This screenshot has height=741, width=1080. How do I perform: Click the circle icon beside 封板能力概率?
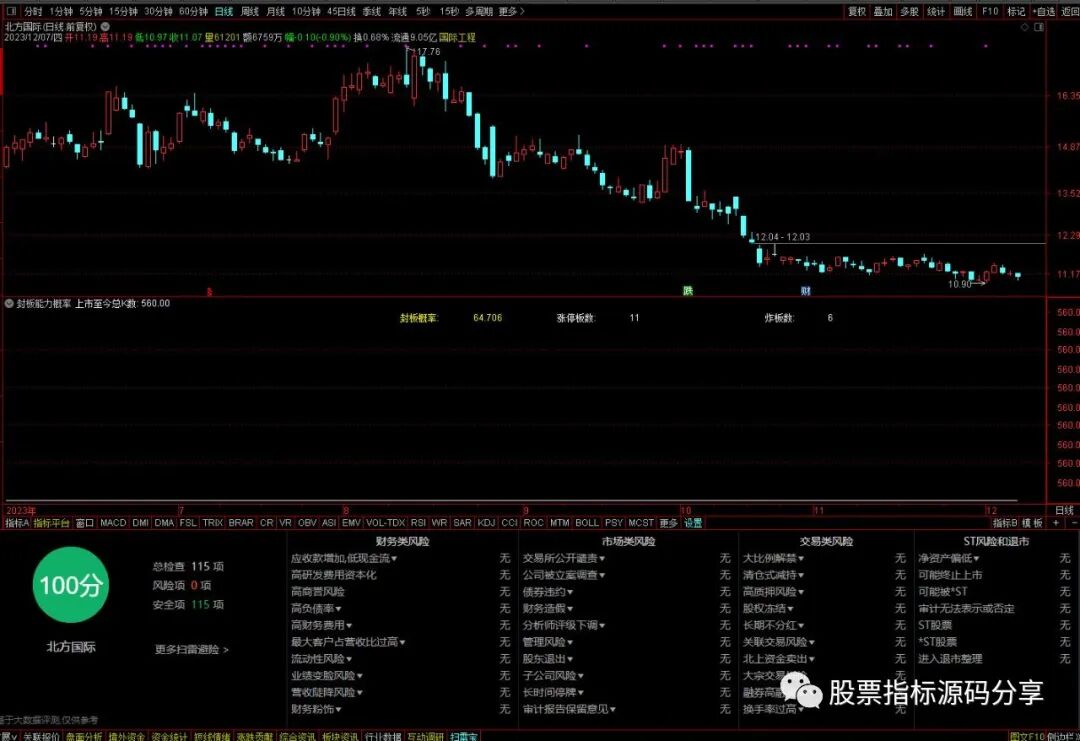pyautogui.click(x=10, y=304)
